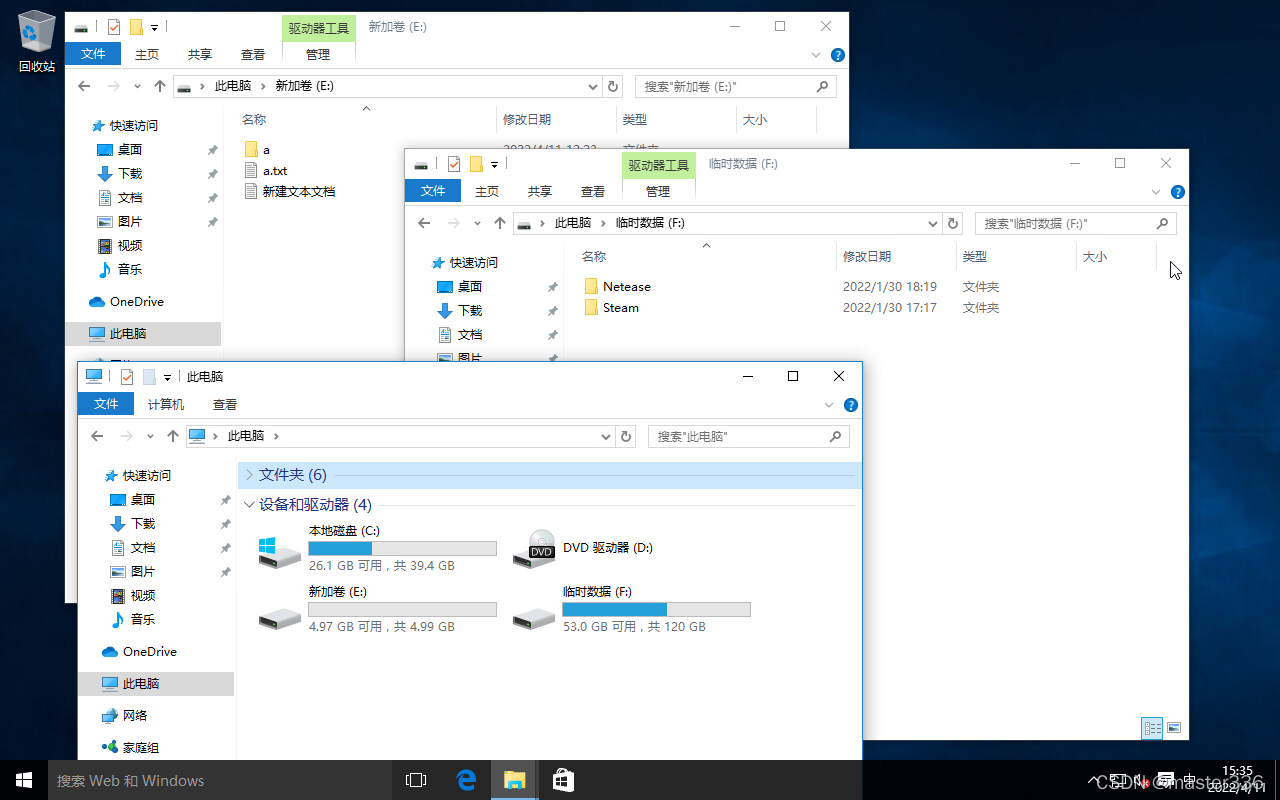Open Store from taskbar
Viewport: 1280px width, 800px height.
click(x=564, y=780)
